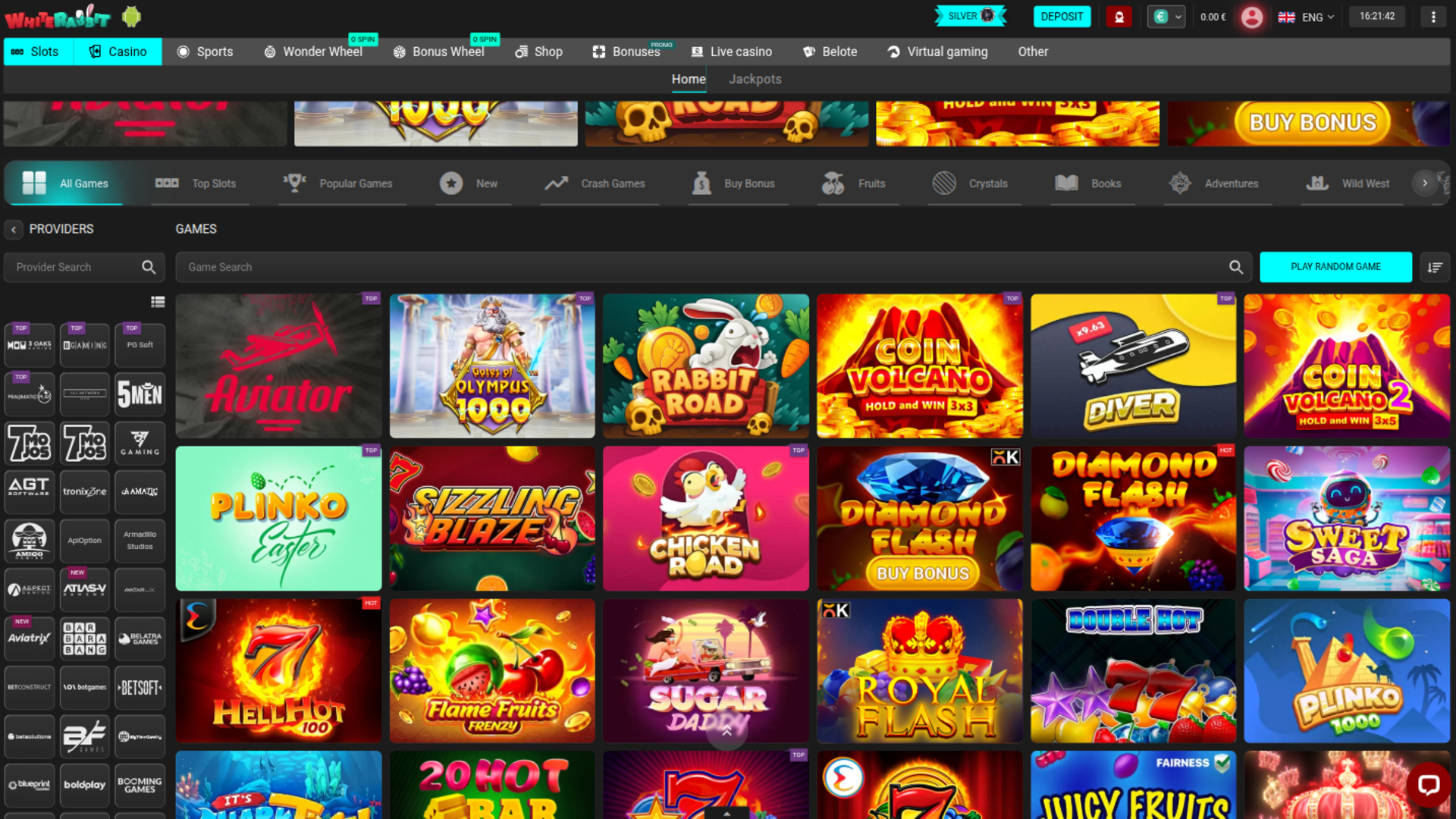Open the ENG language dropdown
Viewport: 1456px width, 819px height.
click(1306, 17)
